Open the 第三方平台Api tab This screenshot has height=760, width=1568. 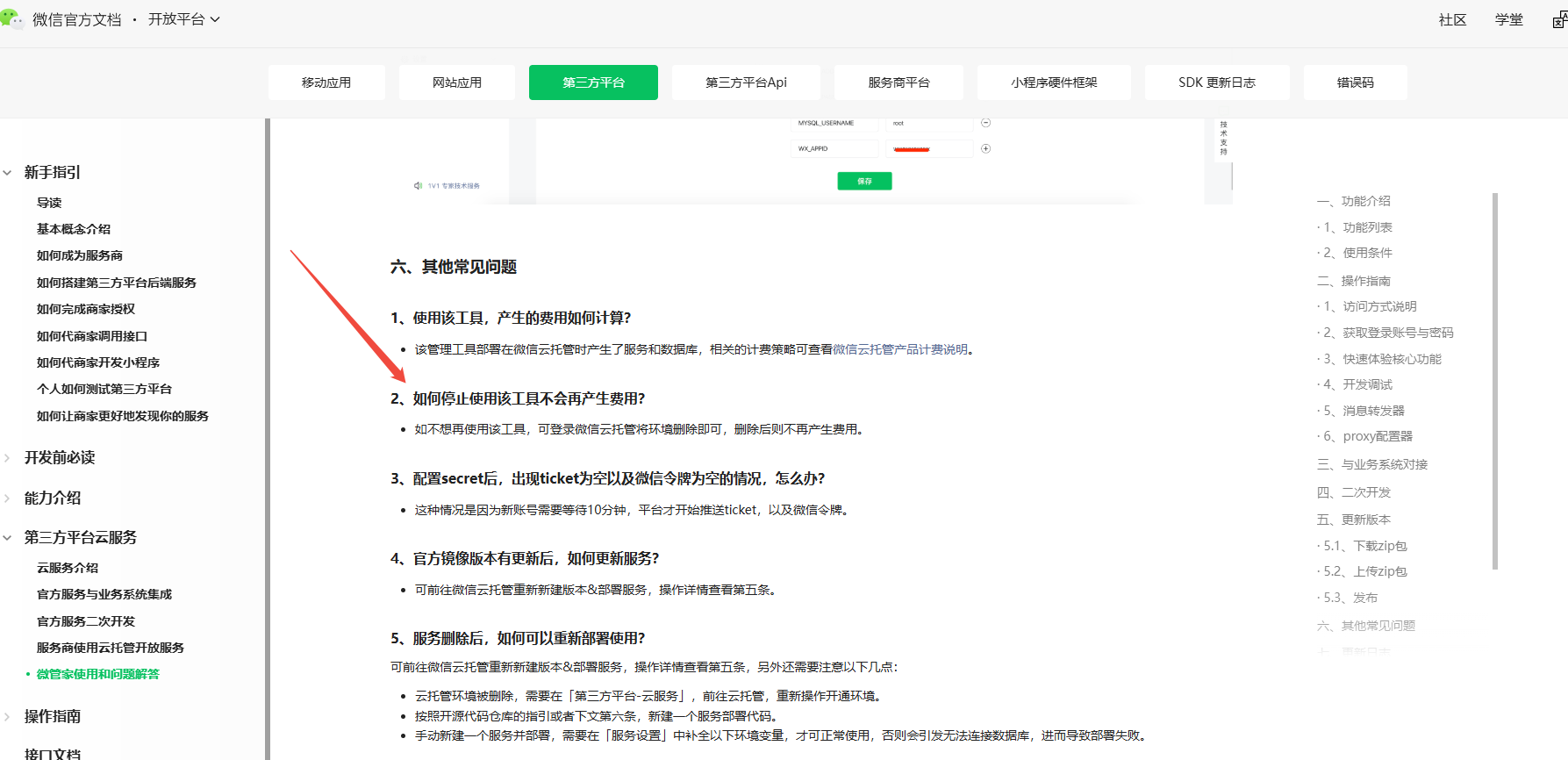[746, 82]
